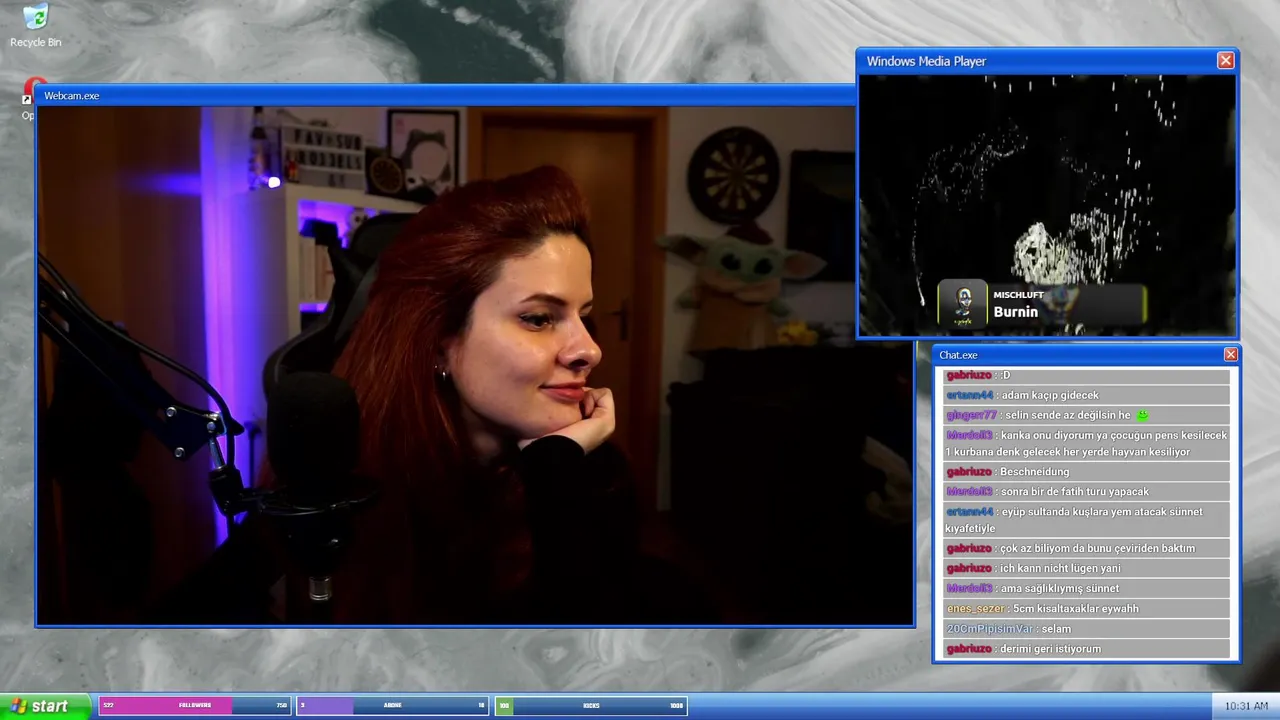
Task: Click the message 'derimi geri istiyorum'
Action: coord(1051,649)
